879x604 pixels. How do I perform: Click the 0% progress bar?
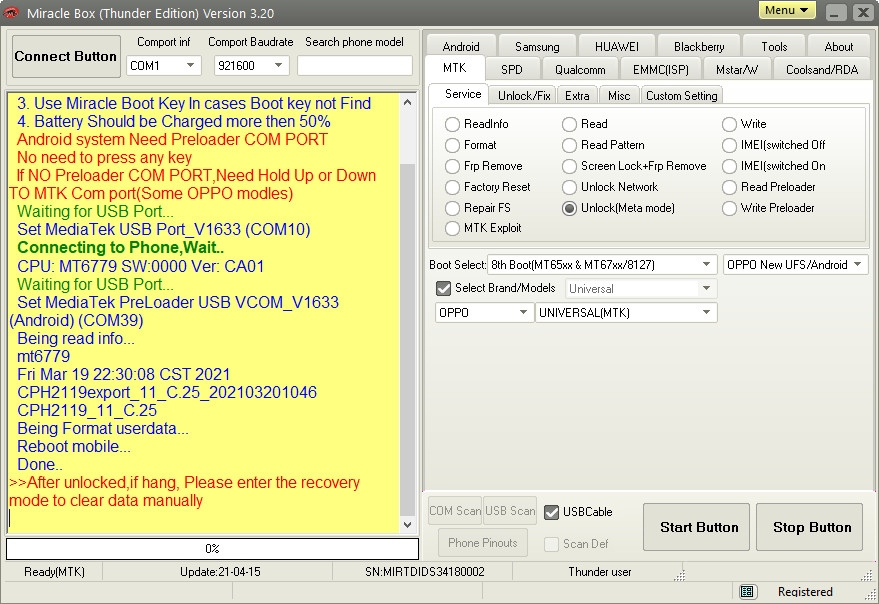(x=212, y=549)
